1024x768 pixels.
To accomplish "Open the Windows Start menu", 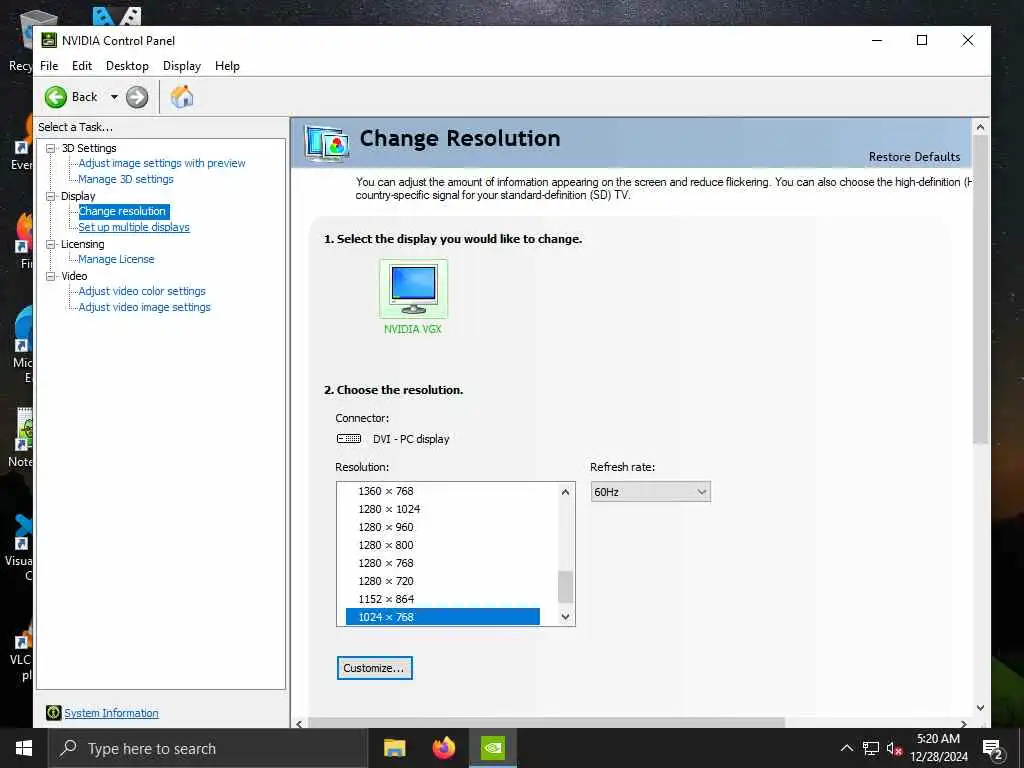I will point(24,748).
